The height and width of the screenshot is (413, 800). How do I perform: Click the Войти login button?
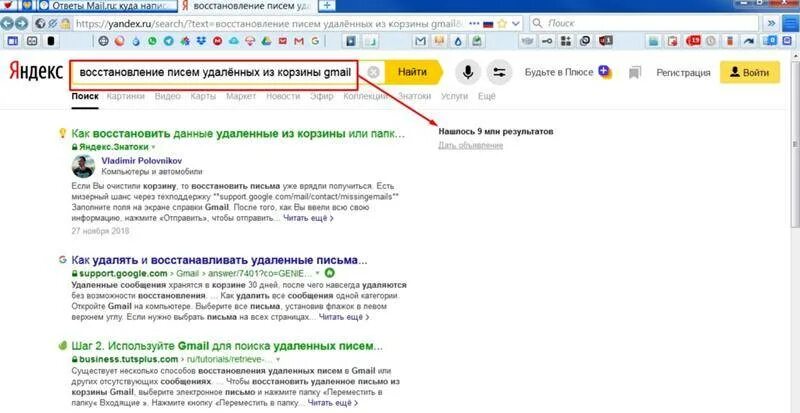749,72
